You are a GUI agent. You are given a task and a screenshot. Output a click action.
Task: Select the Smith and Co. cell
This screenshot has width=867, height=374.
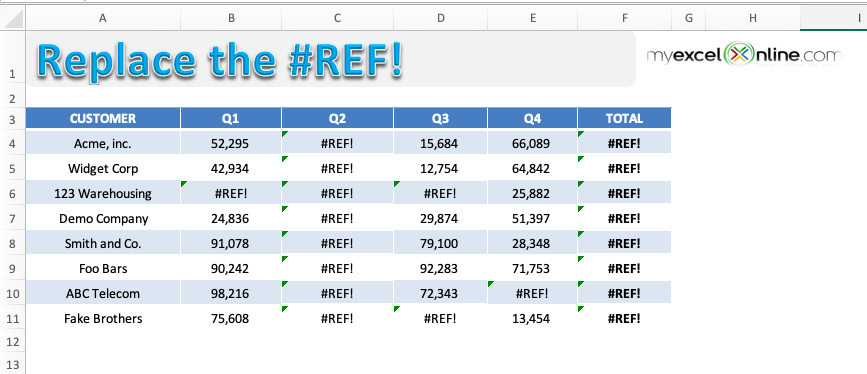point(103,243)
